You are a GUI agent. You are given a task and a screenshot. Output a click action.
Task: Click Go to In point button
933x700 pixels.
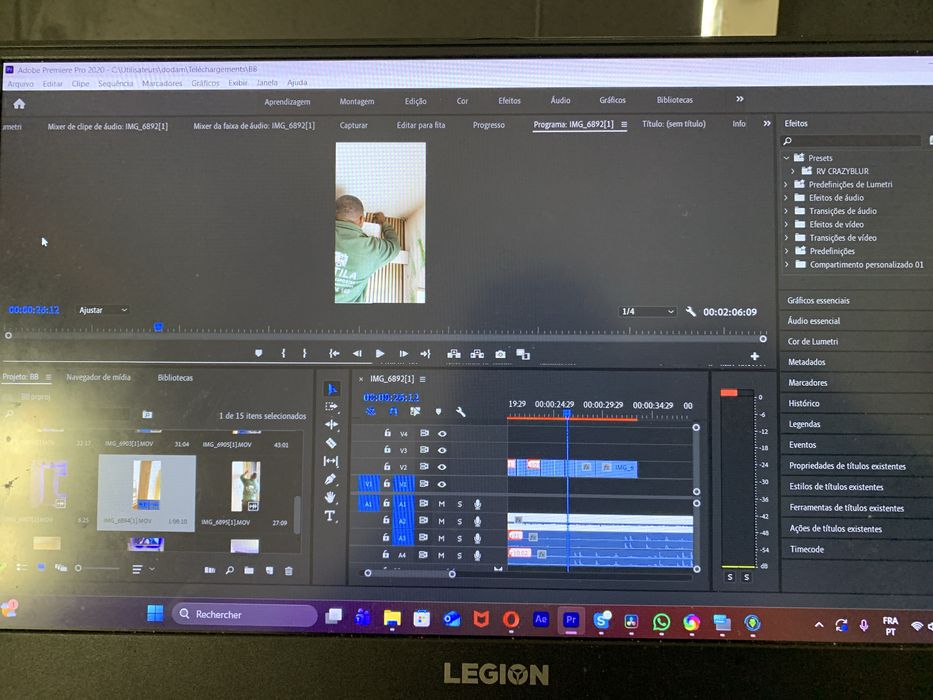pos(334,353)
